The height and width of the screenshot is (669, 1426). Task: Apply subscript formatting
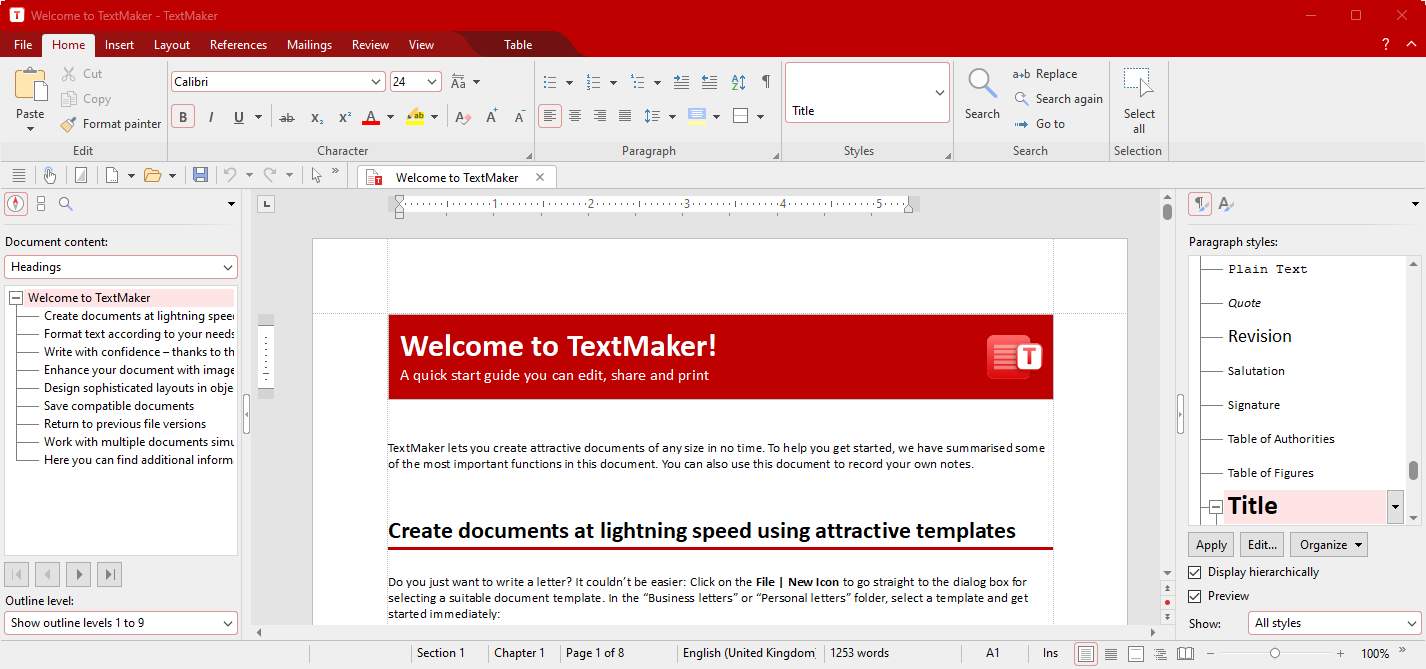tap(316, 117)
